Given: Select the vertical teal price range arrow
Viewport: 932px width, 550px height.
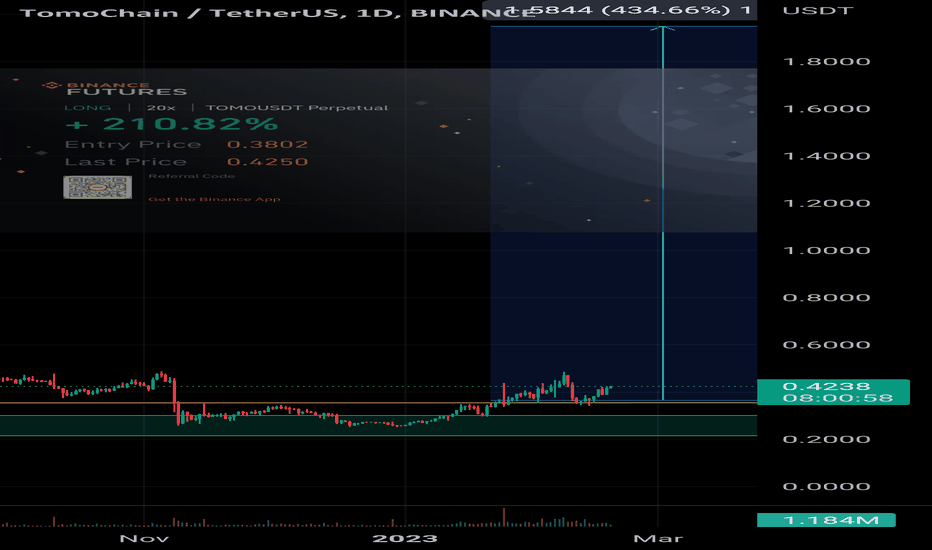Looking at the screenshot, I should pos(663,214).
